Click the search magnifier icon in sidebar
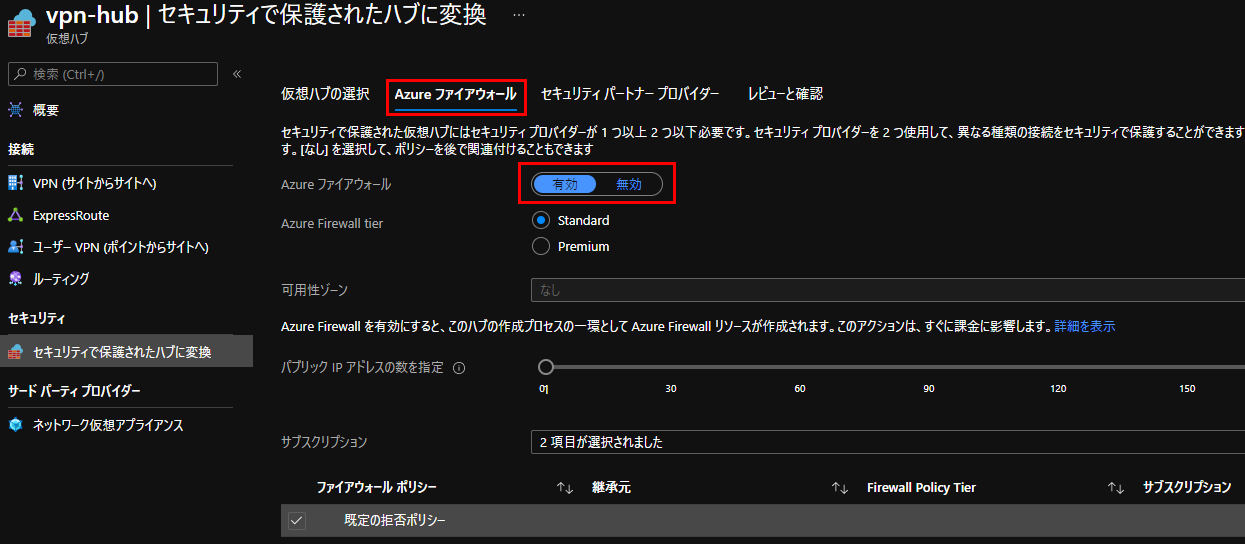Image resolution: width=1245 pixels, height=544 pixels. coord(20,74)
